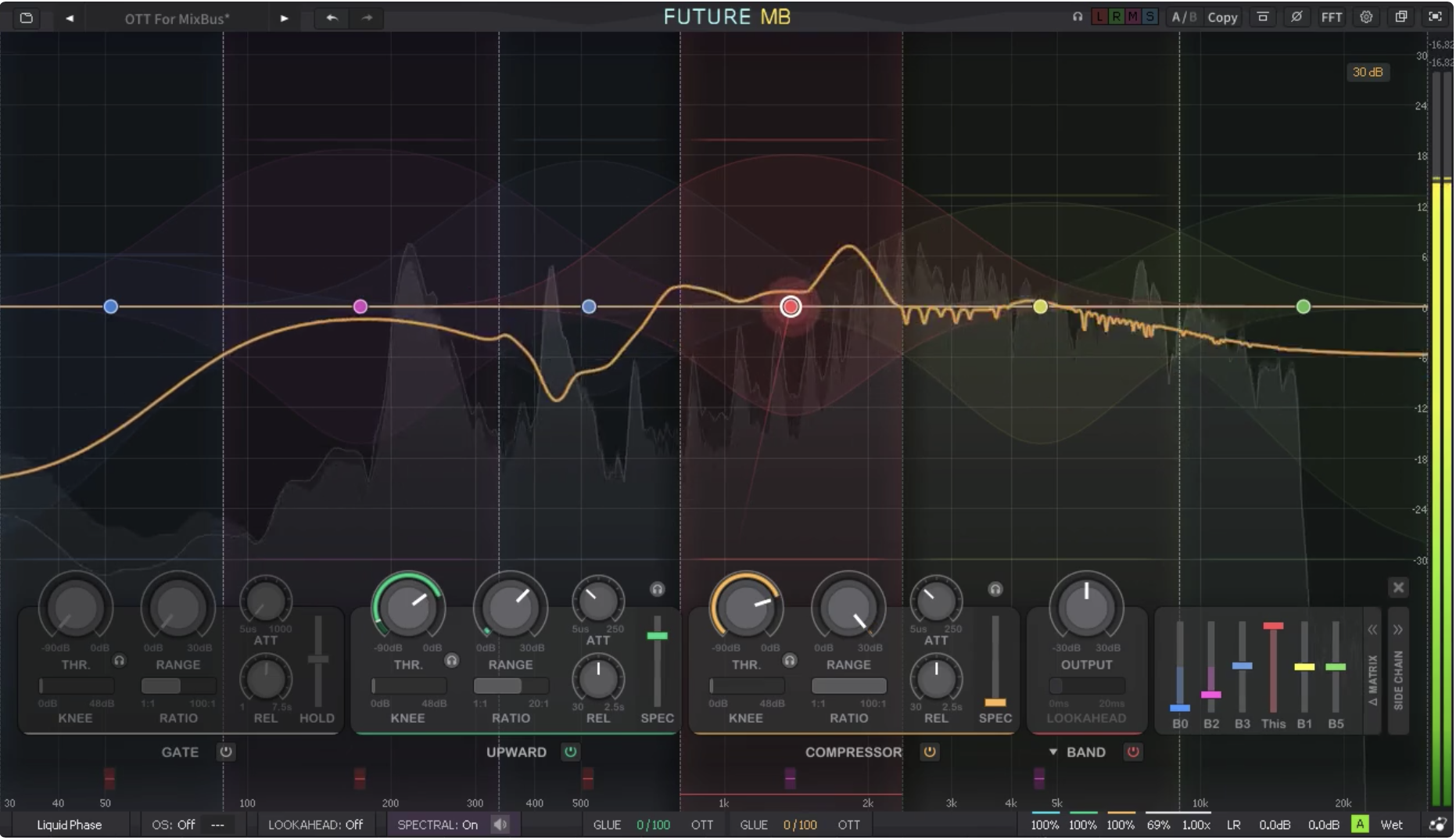Toggle the headphones solo icon in the top bar
This screenshot has height=840, width=1456.
coord(1078,16)
